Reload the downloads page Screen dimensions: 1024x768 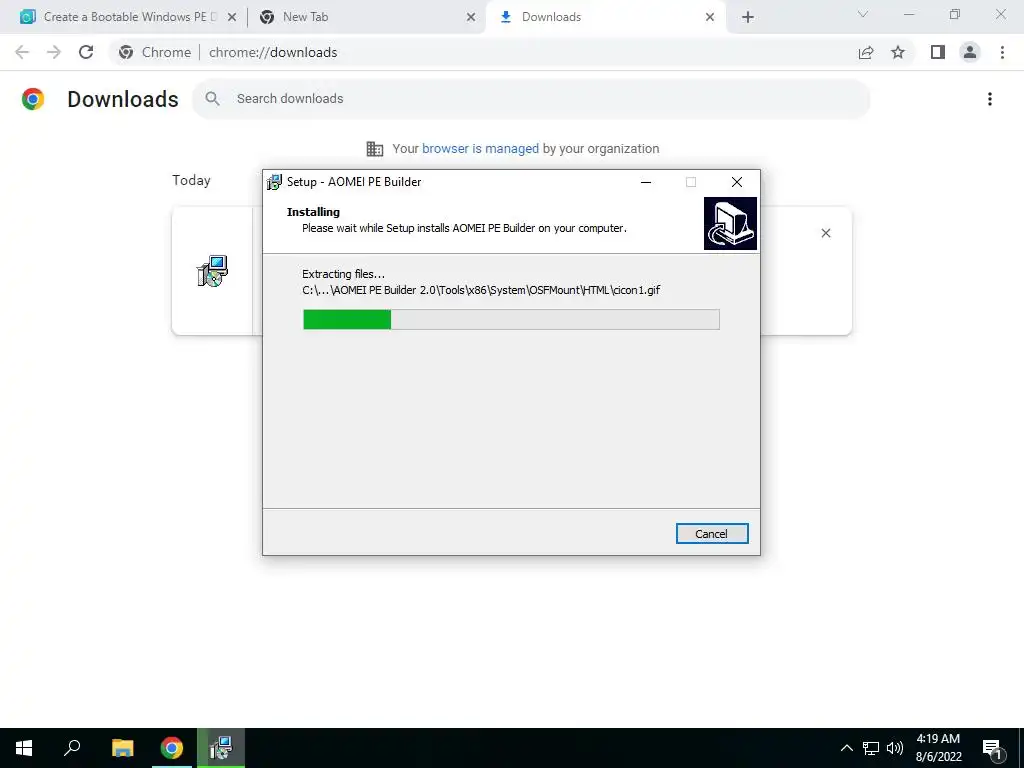pos(86,52)
